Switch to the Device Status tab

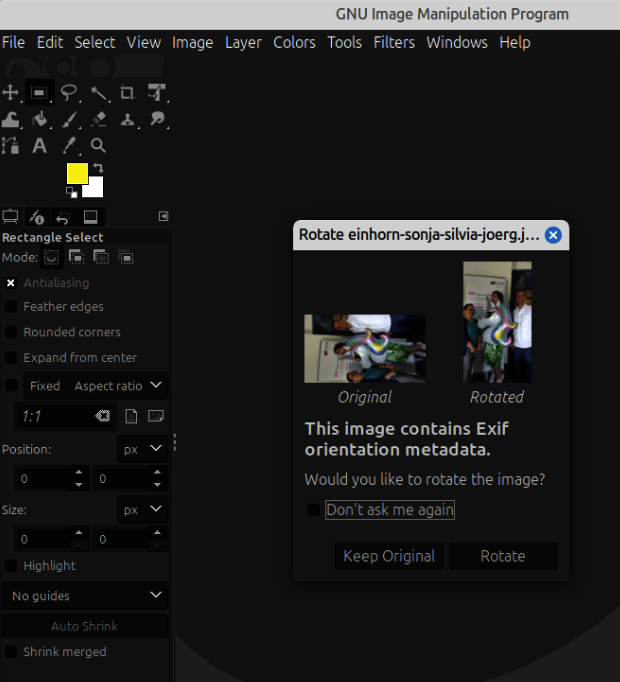pos(37,217)
